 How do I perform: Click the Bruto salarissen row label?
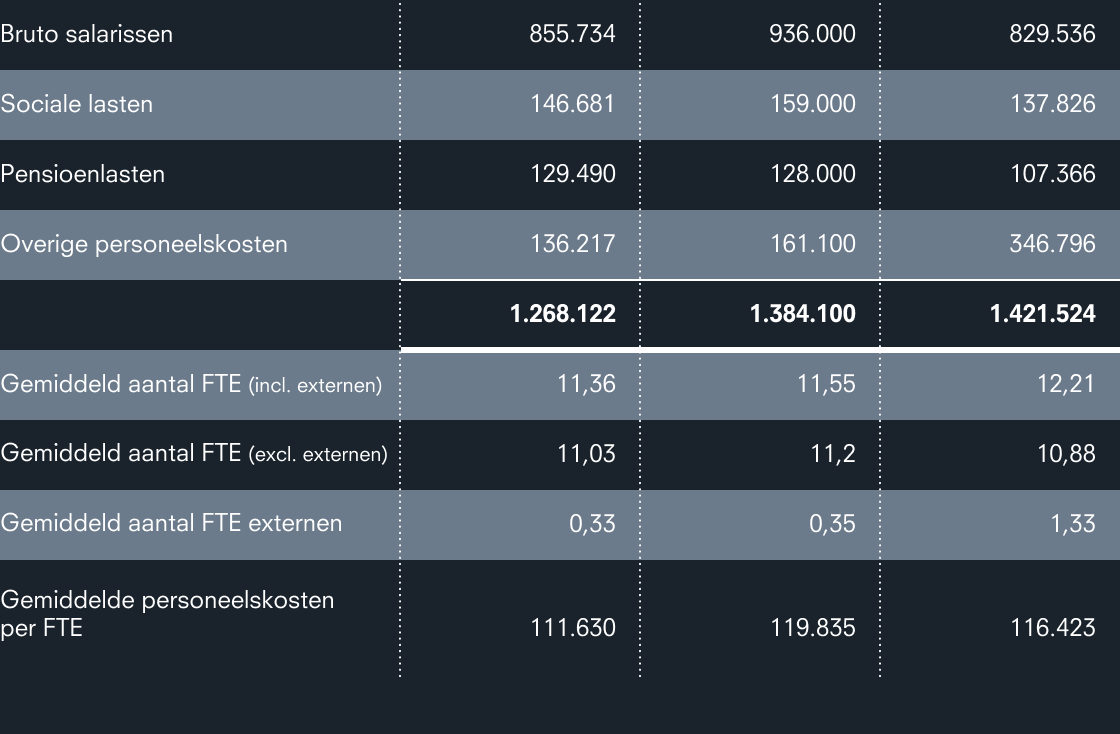(x=87, y=34)
